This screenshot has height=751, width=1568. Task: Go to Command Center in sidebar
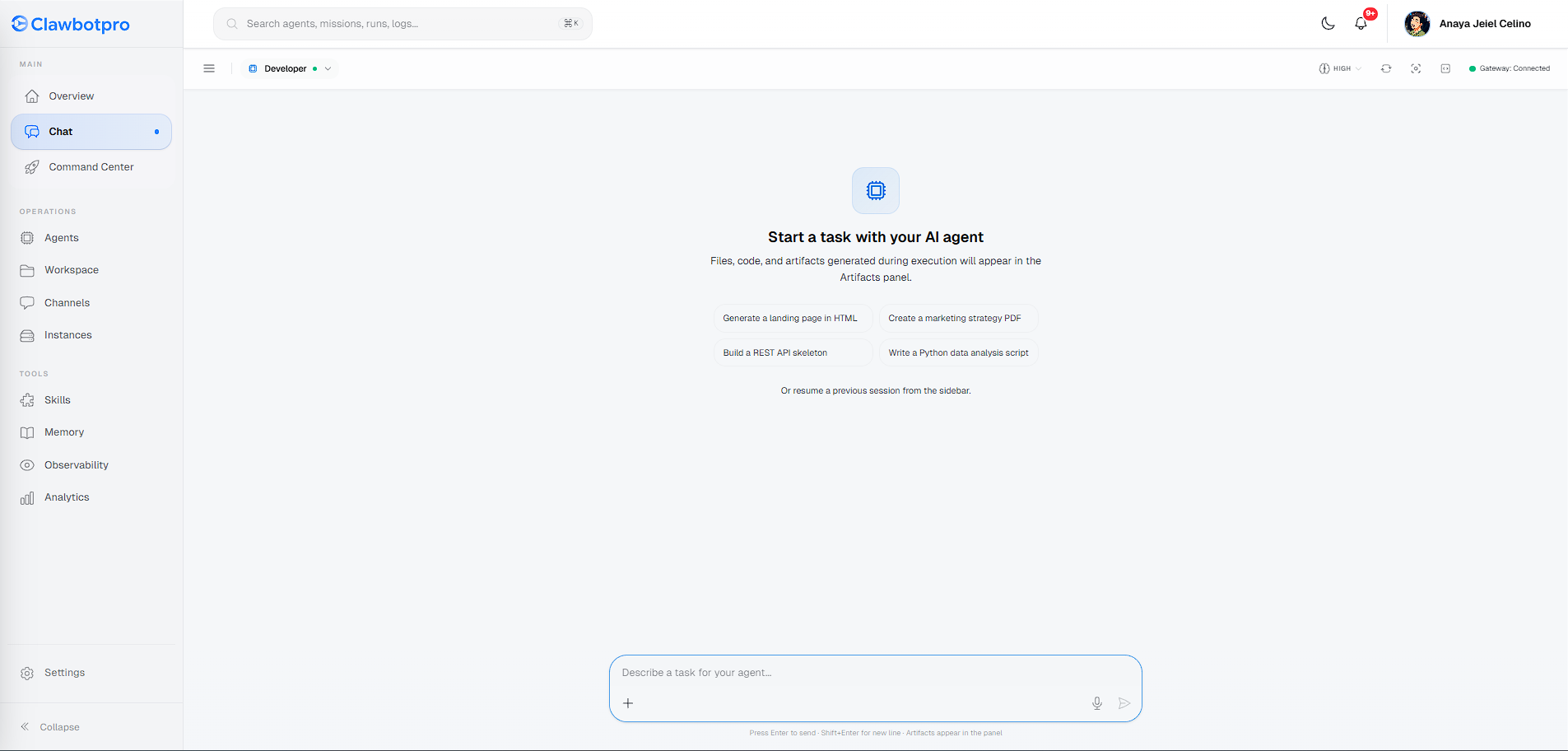coord(91,167)
